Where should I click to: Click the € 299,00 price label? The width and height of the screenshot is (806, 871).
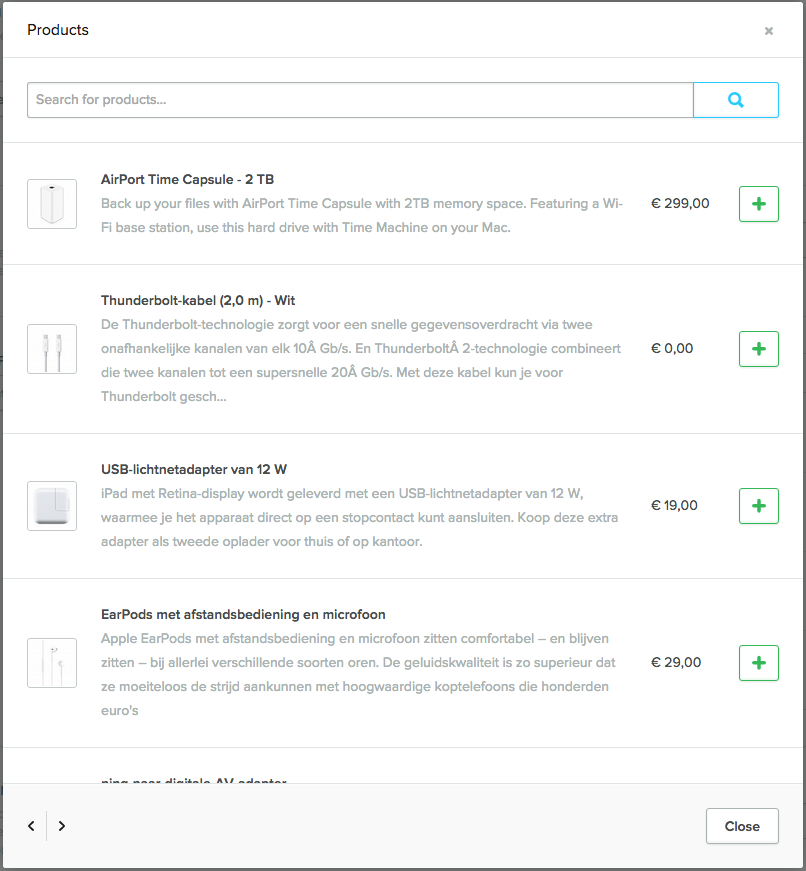680,203
